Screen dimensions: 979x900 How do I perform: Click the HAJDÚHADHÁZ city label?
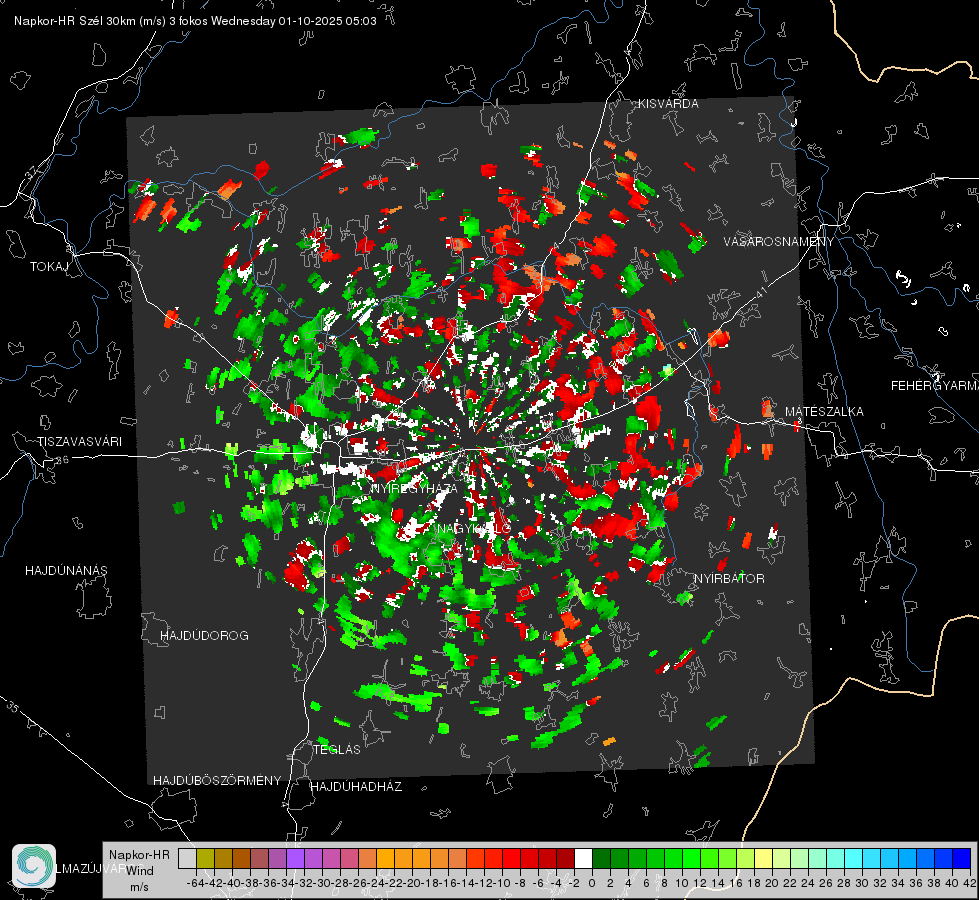pos(356,786)
